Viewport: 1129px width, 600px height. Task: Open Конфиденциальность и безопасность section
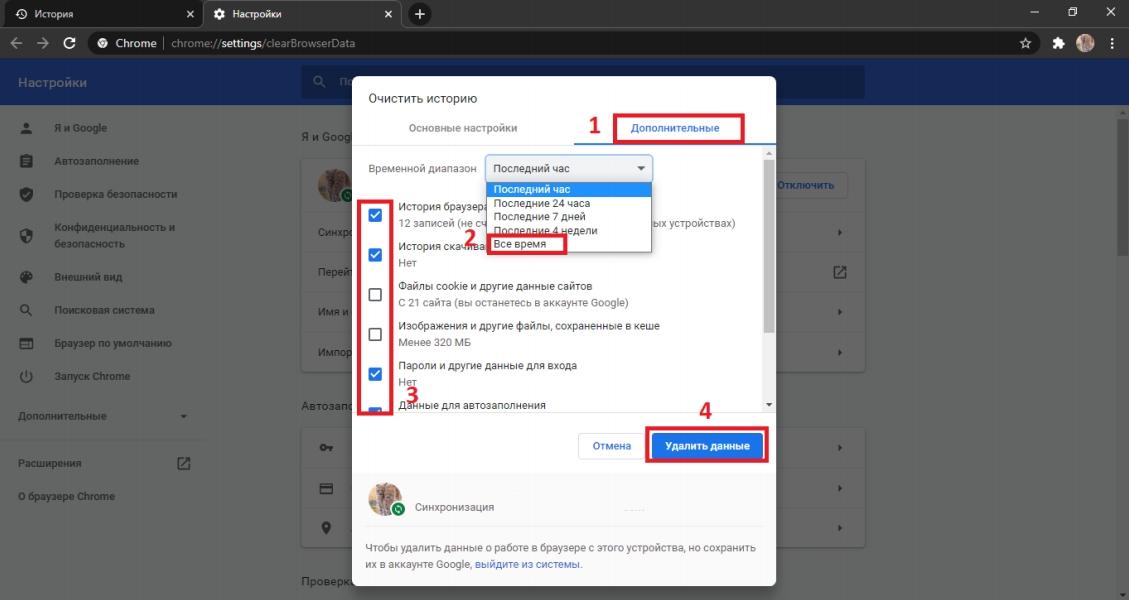point(114,236)
